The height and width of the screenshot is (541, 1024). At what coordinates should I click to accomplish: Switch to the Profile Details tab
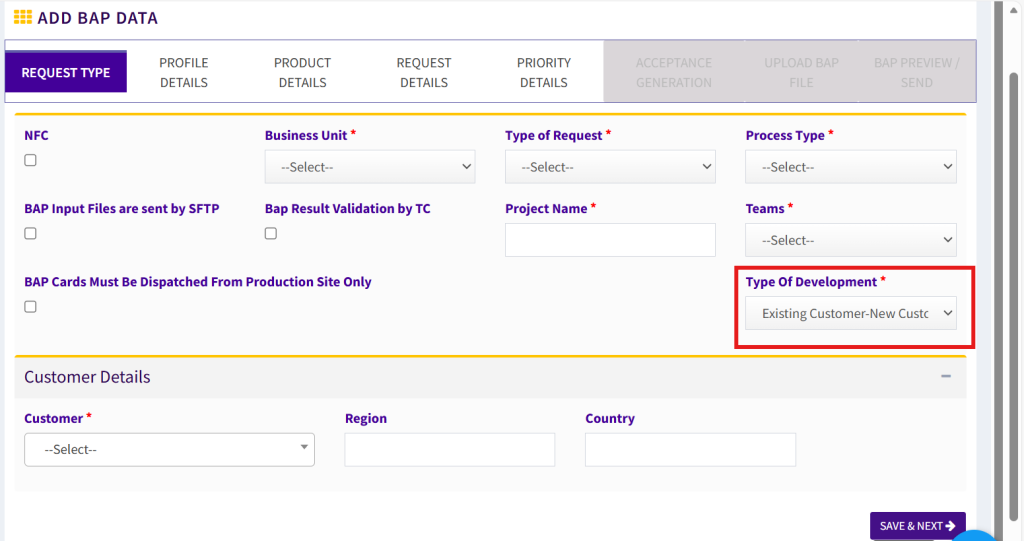pyautogui.click(x=184, y=72)
